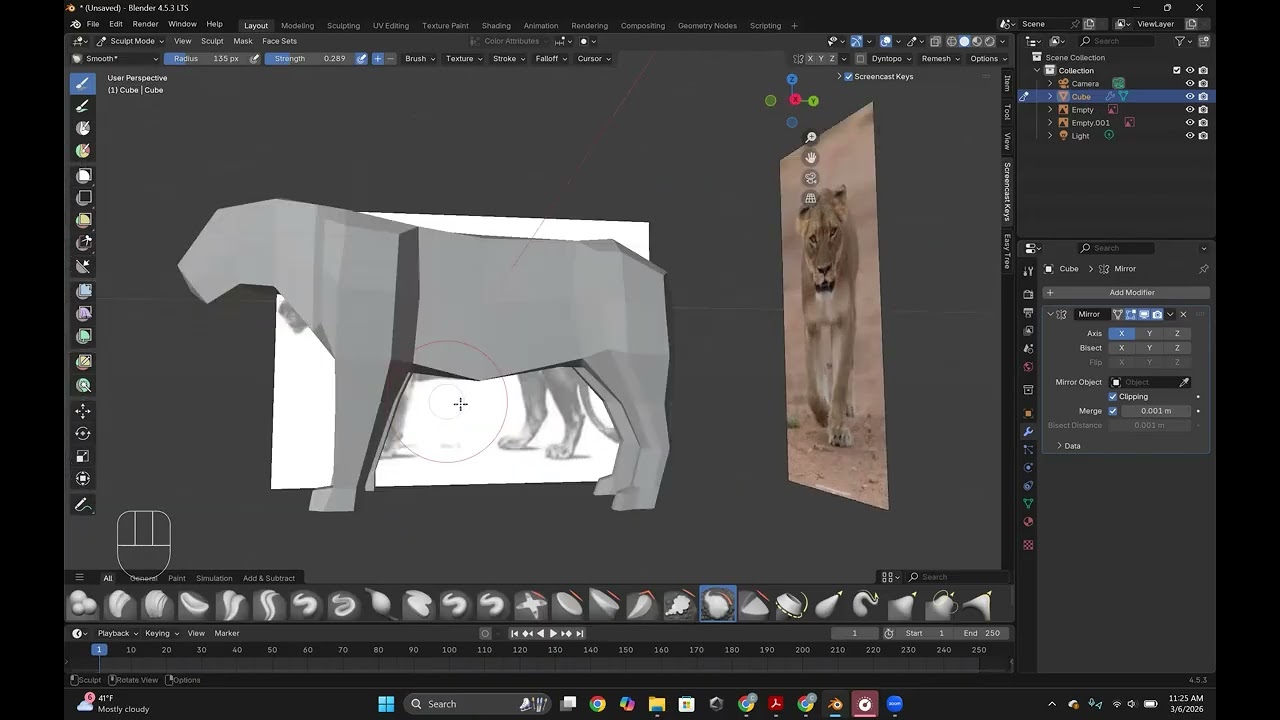Viewport: 1280px width, 720px height.
Task: Open the World properties tab
Action: (1028, 366)
